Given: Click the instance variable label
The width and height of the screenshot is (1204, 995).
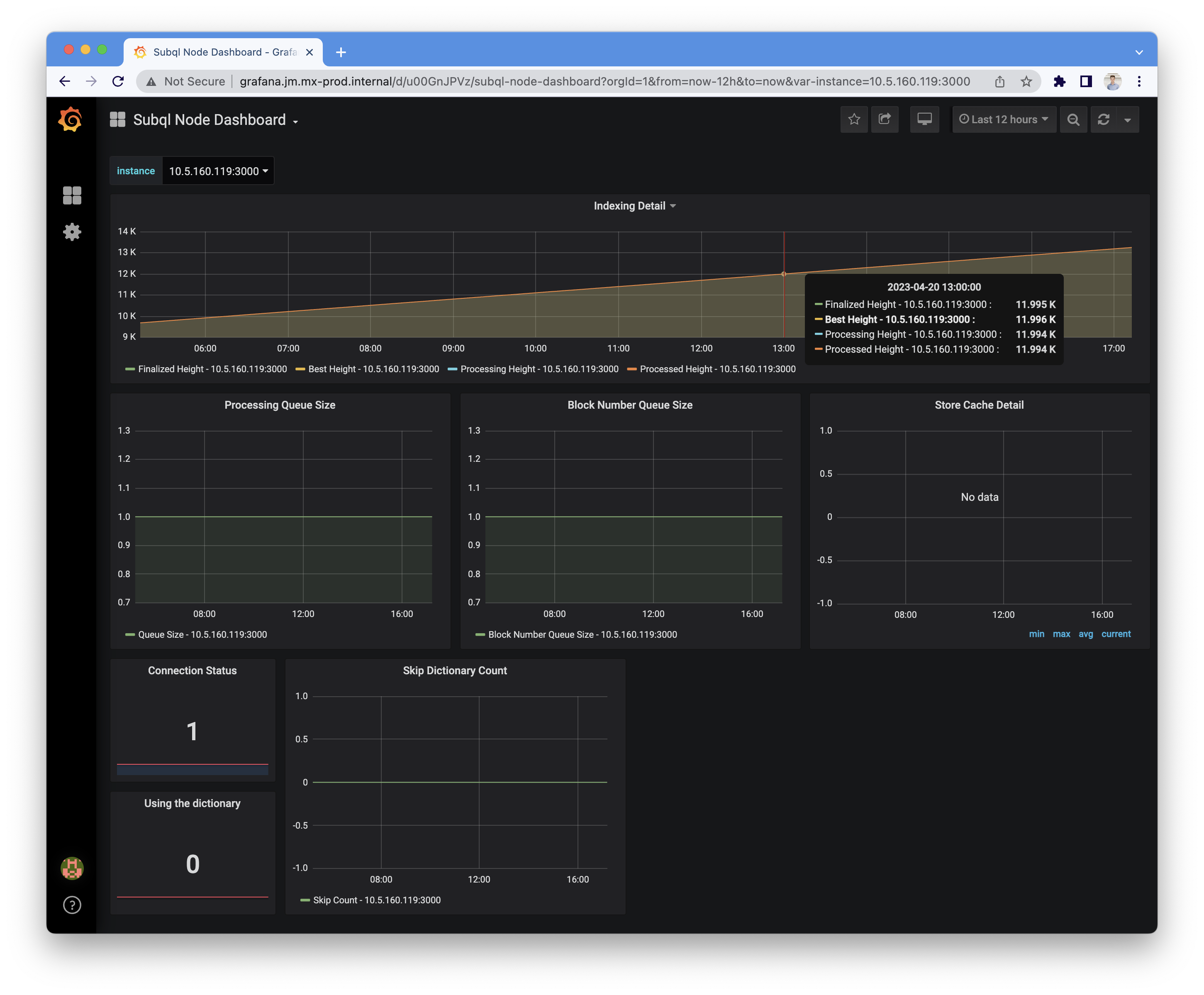Looking at the screenshot, I should (x=136, y=171).
